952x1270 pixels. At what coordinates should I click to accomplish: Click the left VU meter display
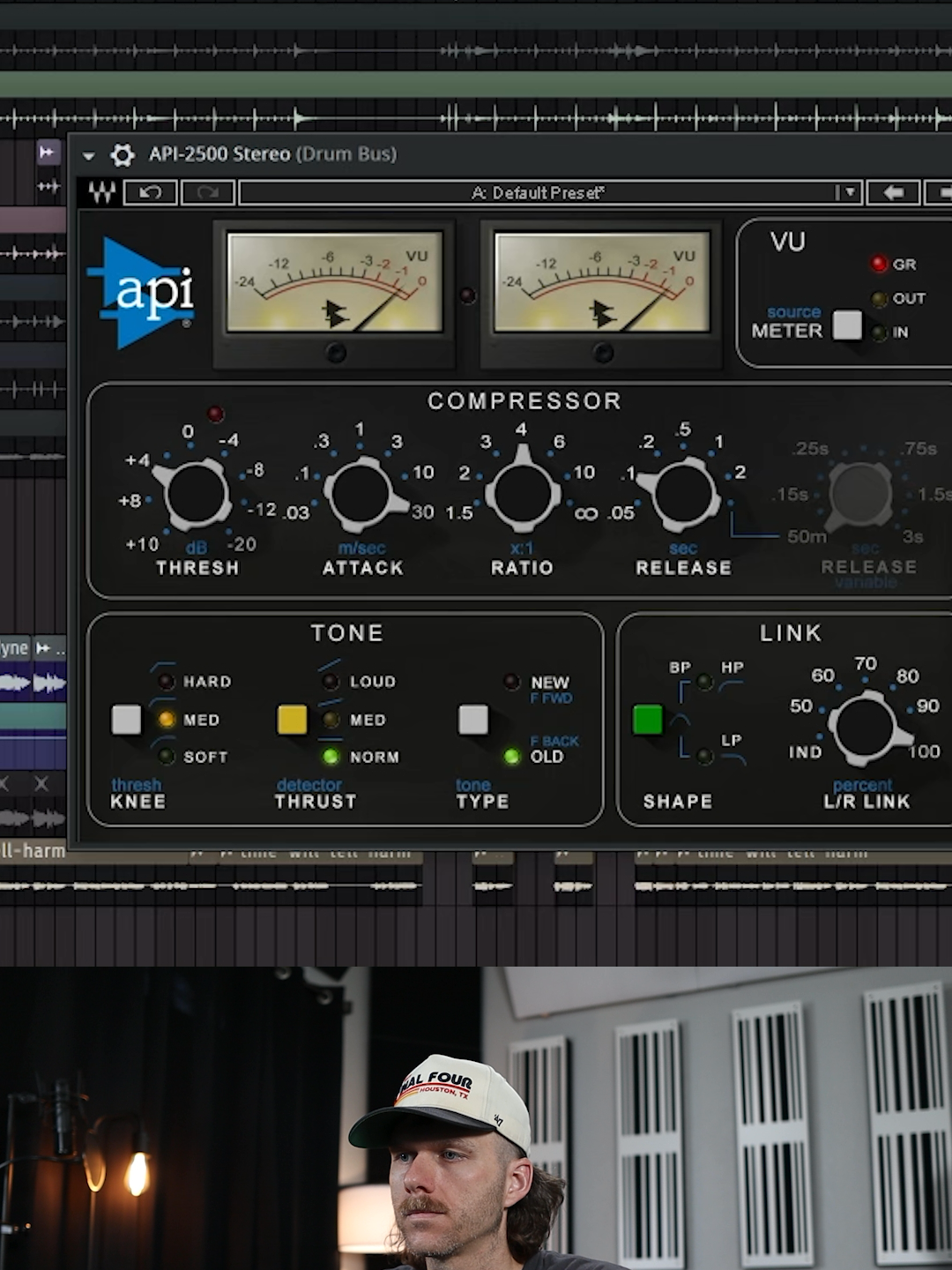(335, 281)
